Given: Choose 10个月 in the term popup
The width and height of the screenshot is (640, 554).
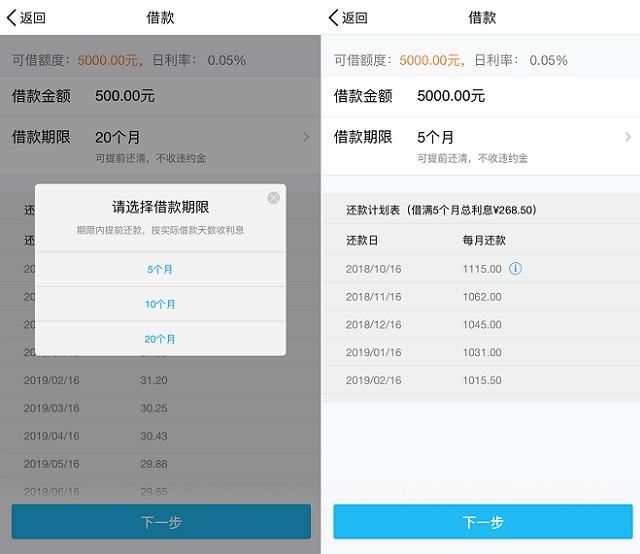Looking at the screenshot, I should click(x=160, y=304).
